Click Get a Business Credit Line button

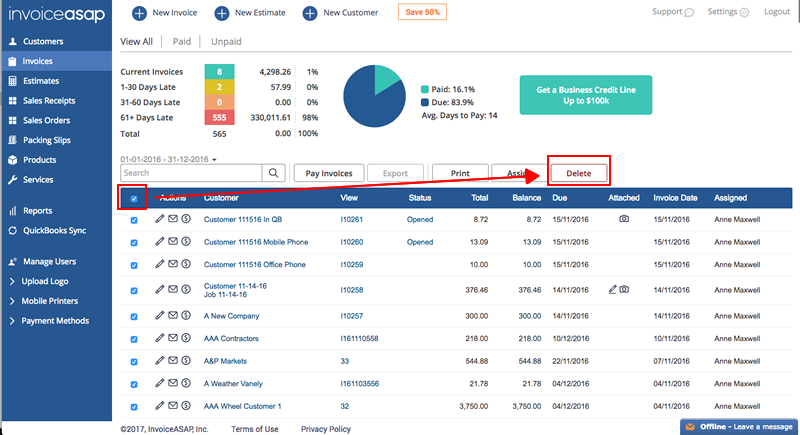(x=585, y=96)
